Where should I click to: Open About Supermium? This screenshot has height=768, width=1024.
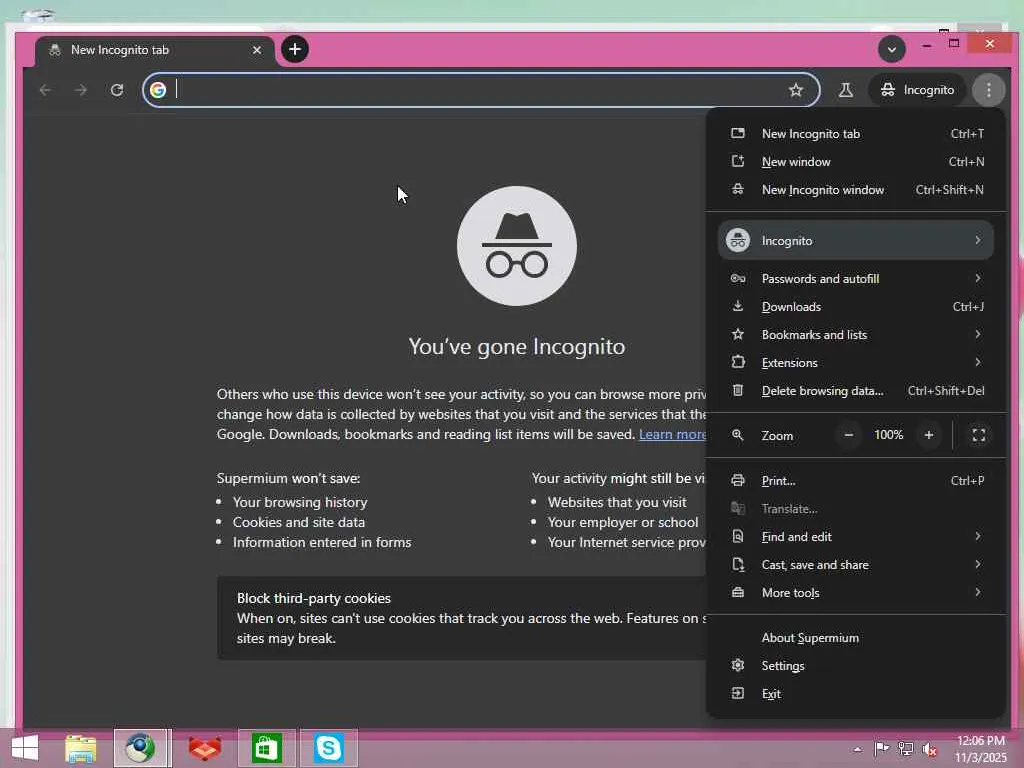[856, 638]
